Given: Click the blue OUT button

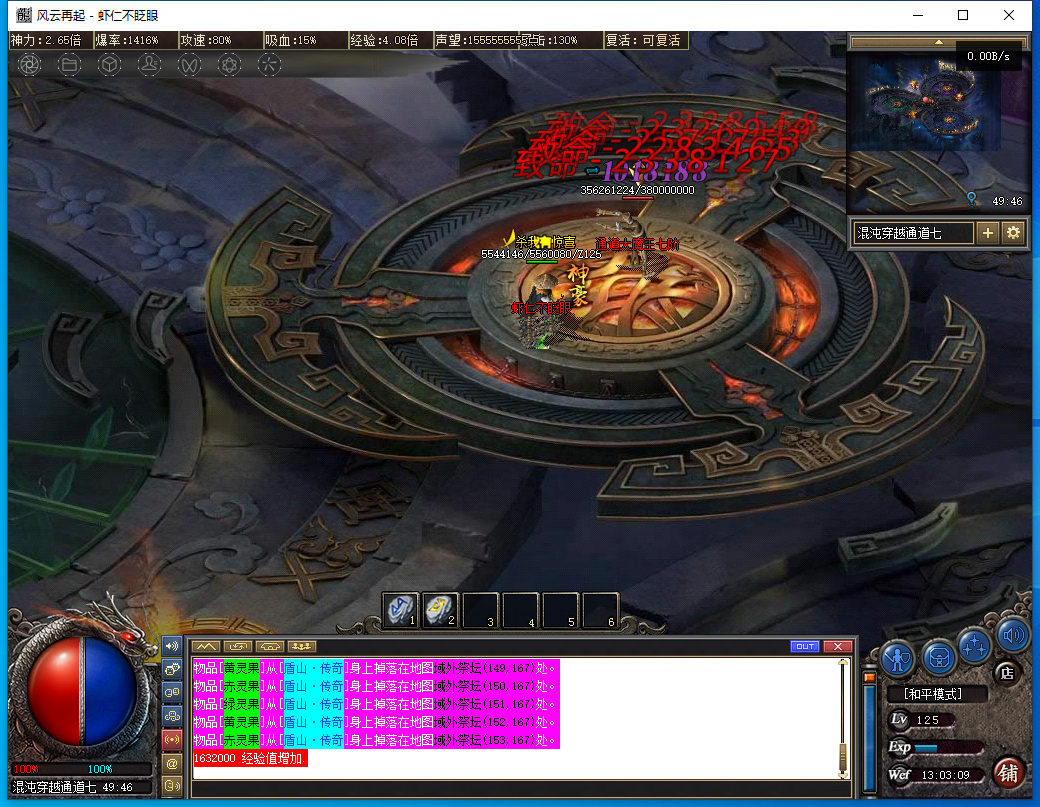Looking at the screenshot, I should tap(805, 647).
